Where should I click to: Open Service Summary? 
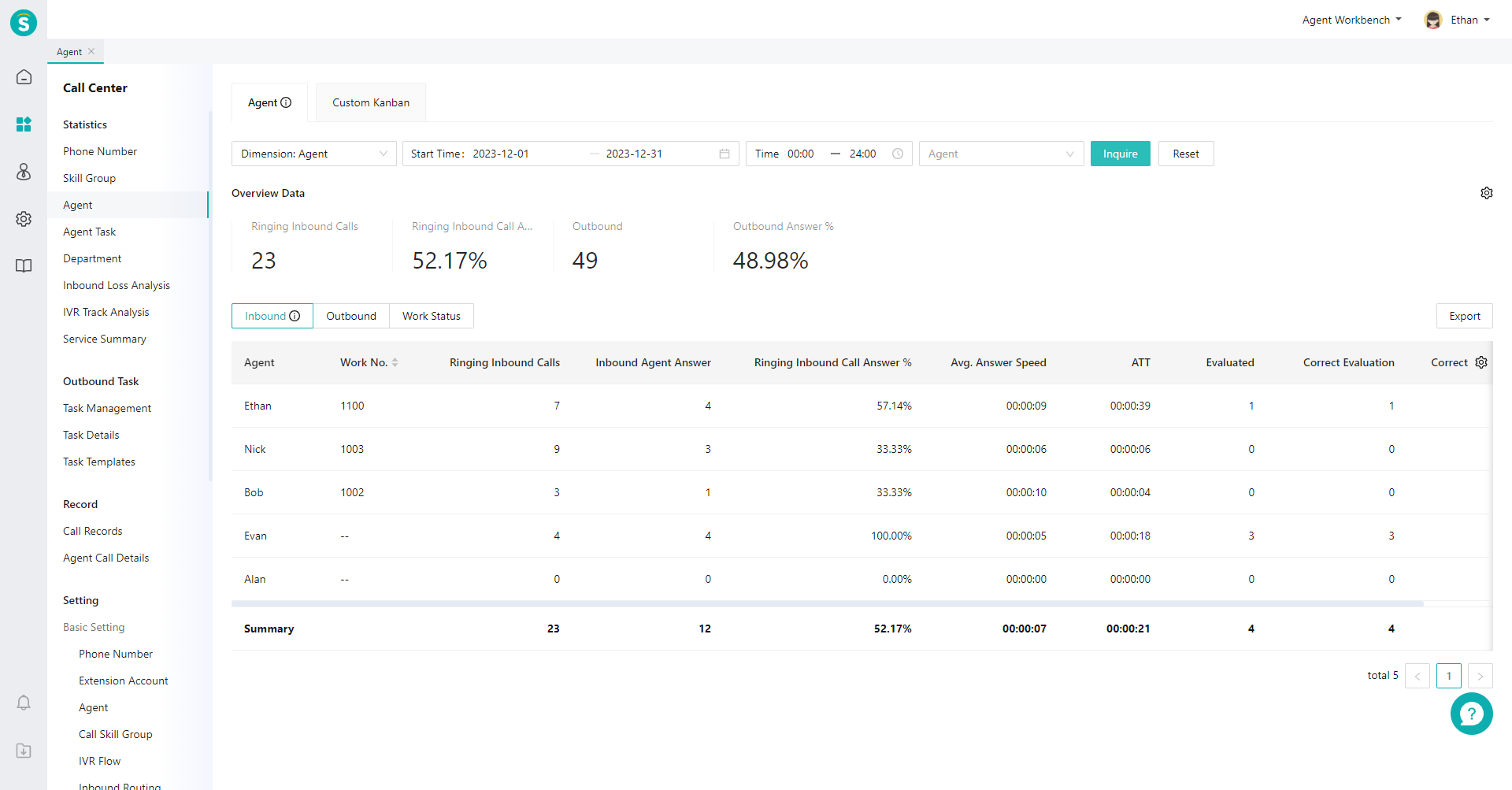(x=105, y=339)
